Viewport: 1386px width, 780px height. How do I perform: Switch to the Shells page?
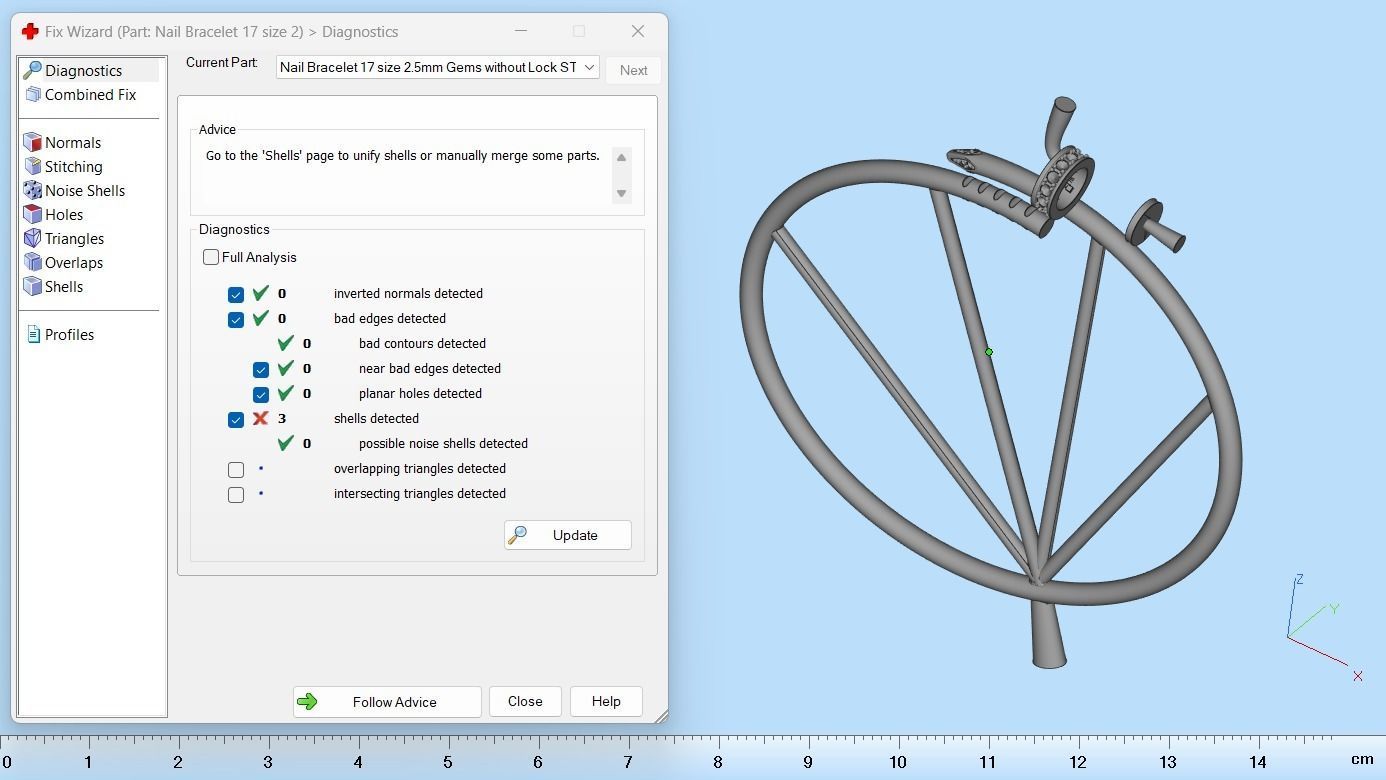tap(63, 286)
